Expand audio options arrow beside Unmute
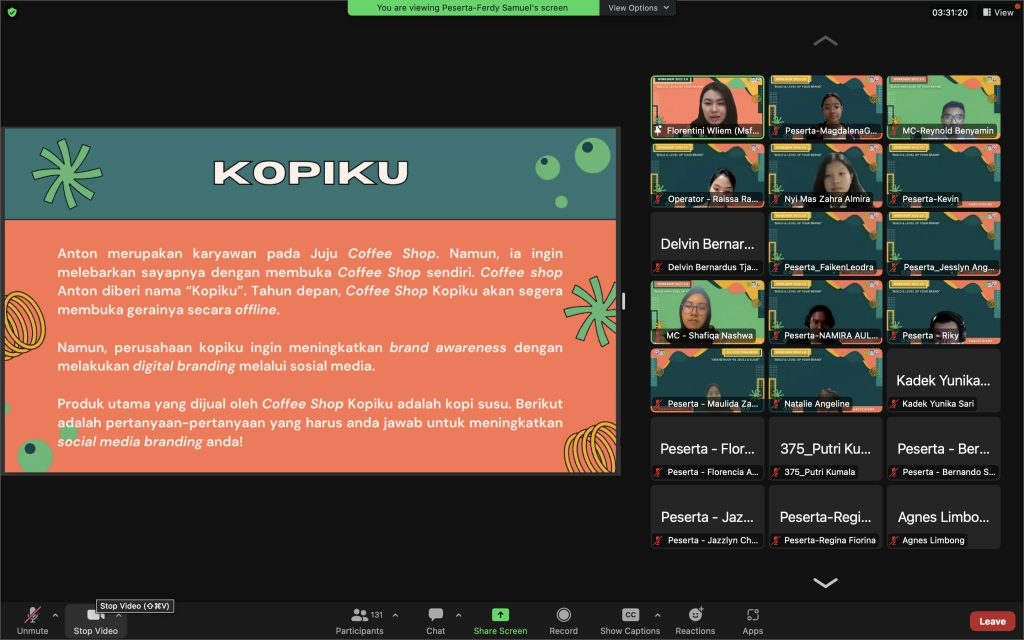 (x=55, y=615)
